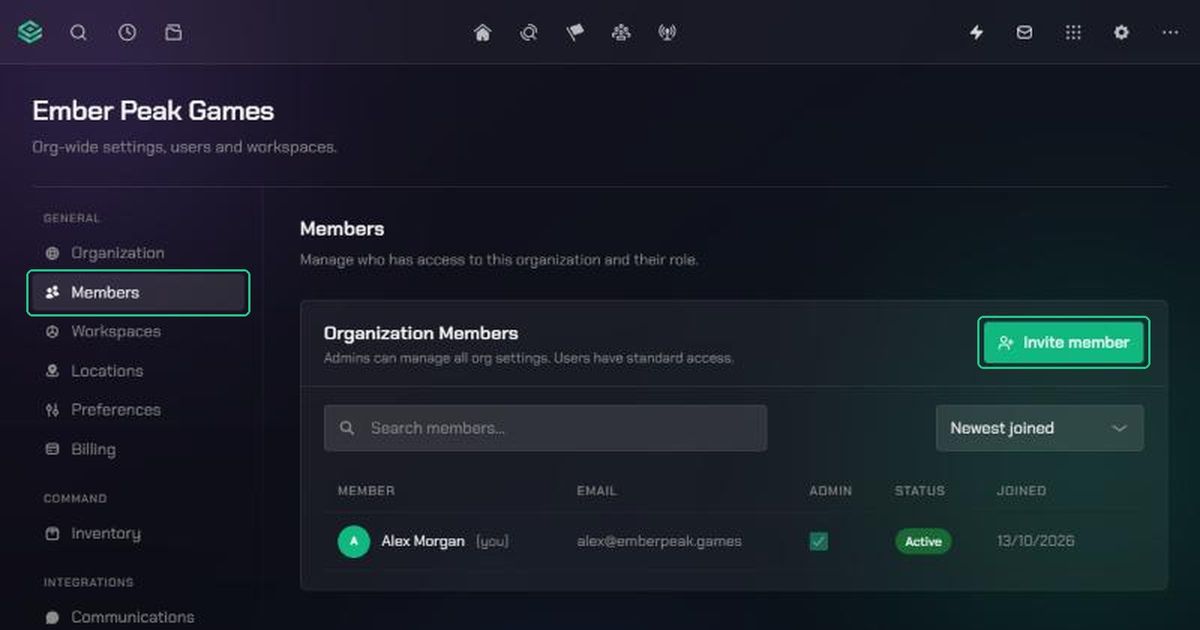Click the Active status badge
The height and width of the screenshot is (630, 1200).
click(923, 542)
